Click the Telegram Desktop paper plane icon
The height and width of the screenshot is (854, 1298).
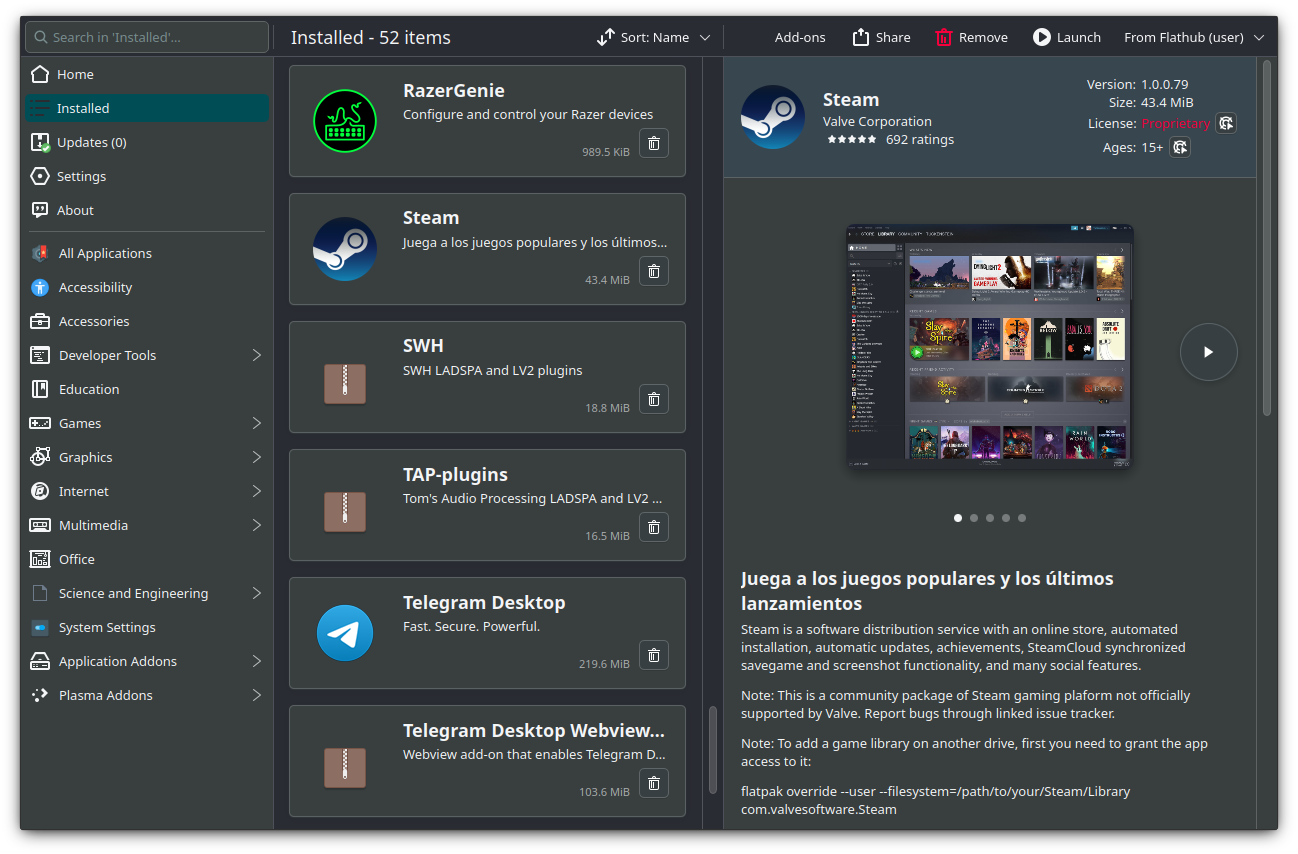click(x=345, y=633)
